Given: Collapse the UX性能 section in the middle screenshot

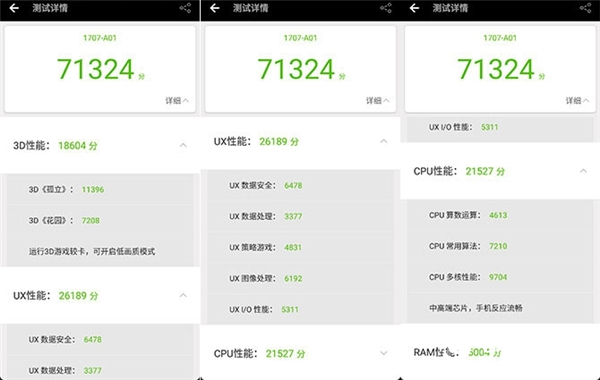Looking at the screenshot, I should [x=383, y=141].
